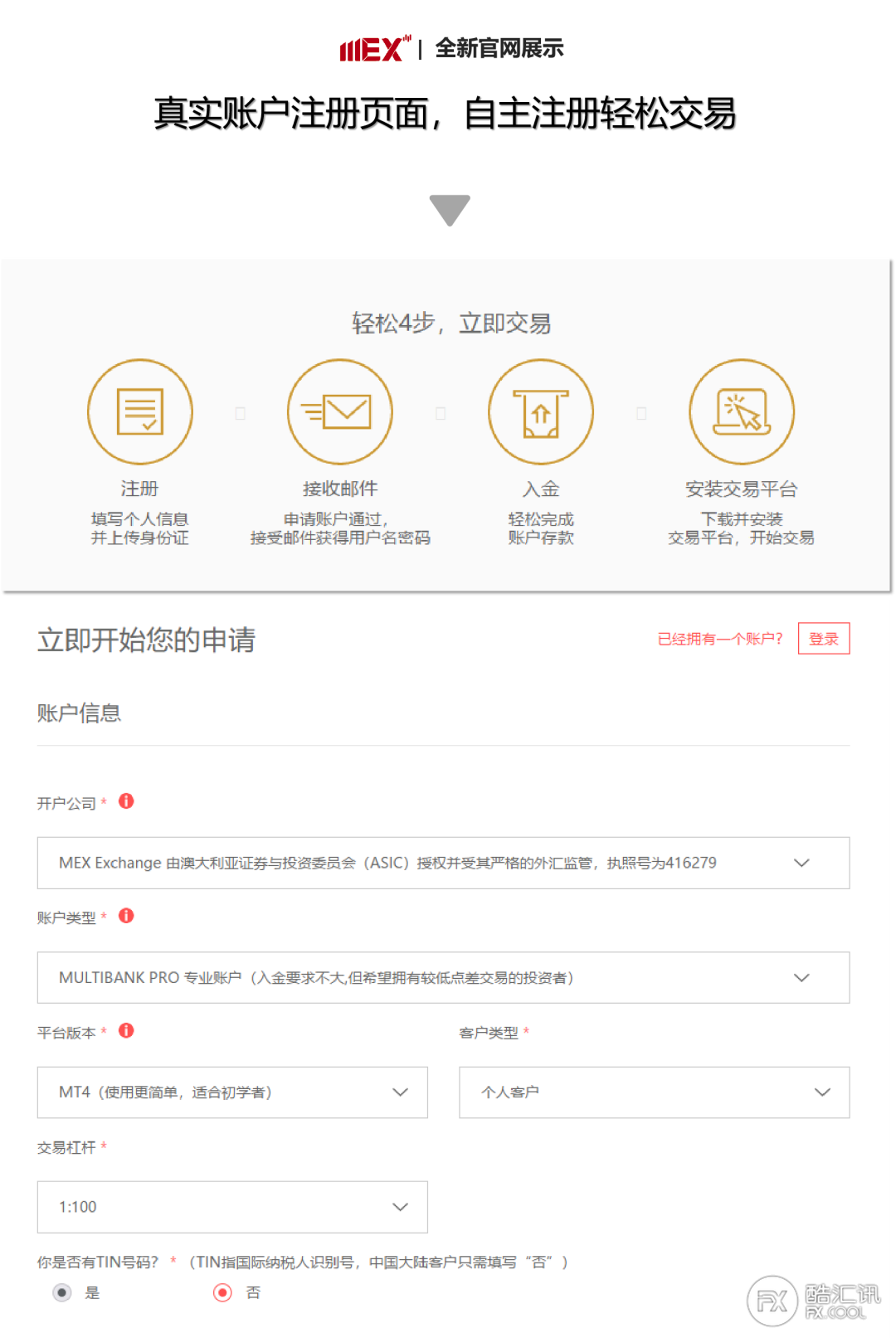Select the 否 radio button for TIN

point(222,1292)
